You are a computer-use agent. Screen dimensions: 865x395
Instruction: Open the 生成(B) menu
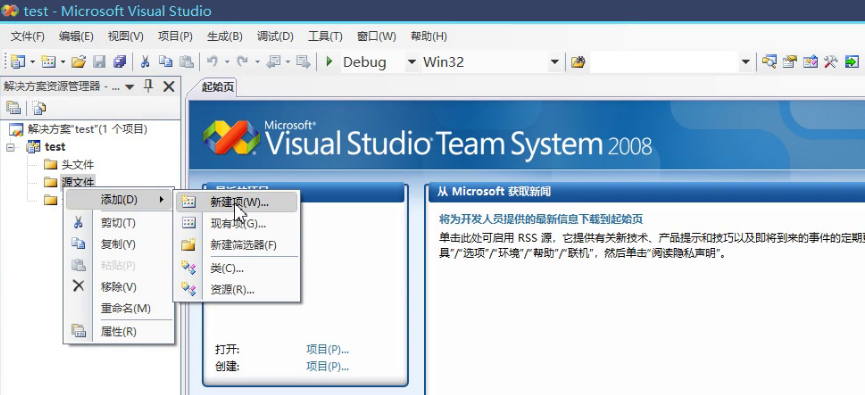[225, 36]
